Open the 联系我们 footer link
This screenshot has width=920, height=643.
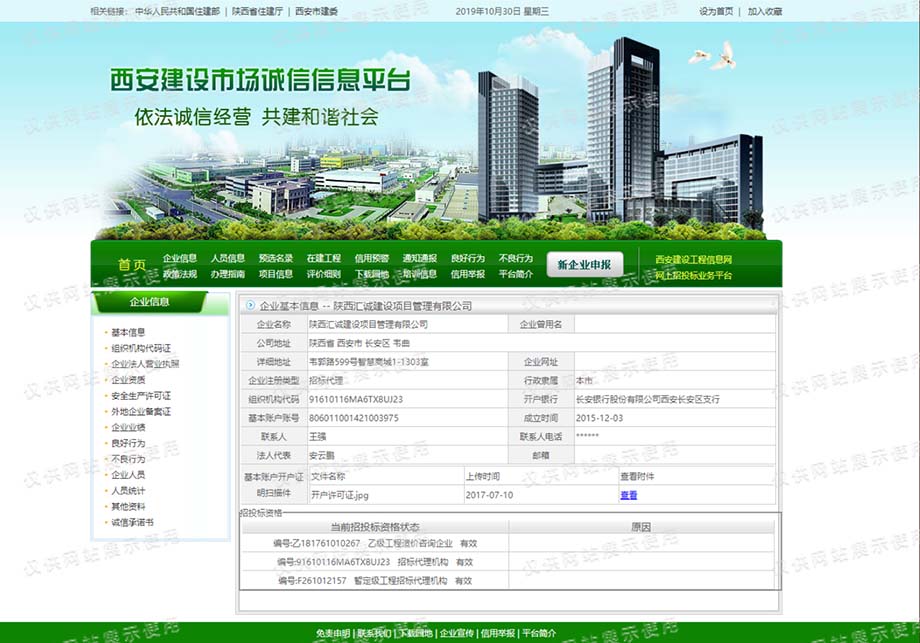tap(374, 633)
